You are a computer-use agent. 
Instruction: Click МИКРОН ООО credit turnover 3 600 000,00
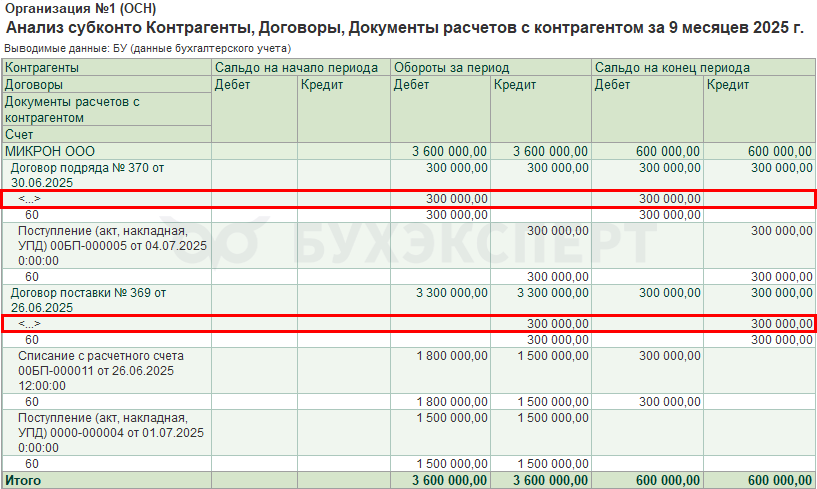[x=550, y=151]
